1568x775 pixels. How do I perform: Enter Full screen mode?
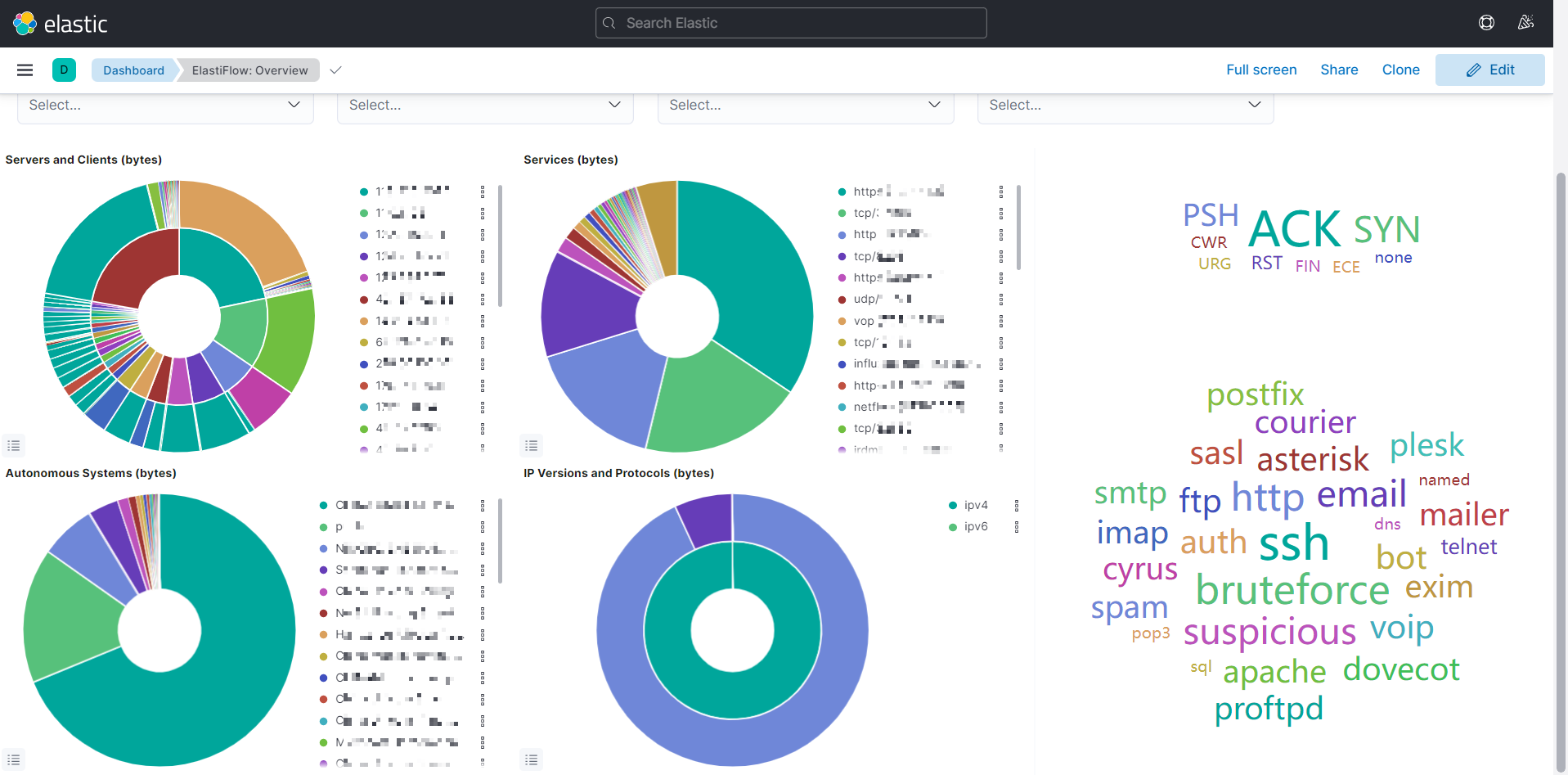[1261, 70]
